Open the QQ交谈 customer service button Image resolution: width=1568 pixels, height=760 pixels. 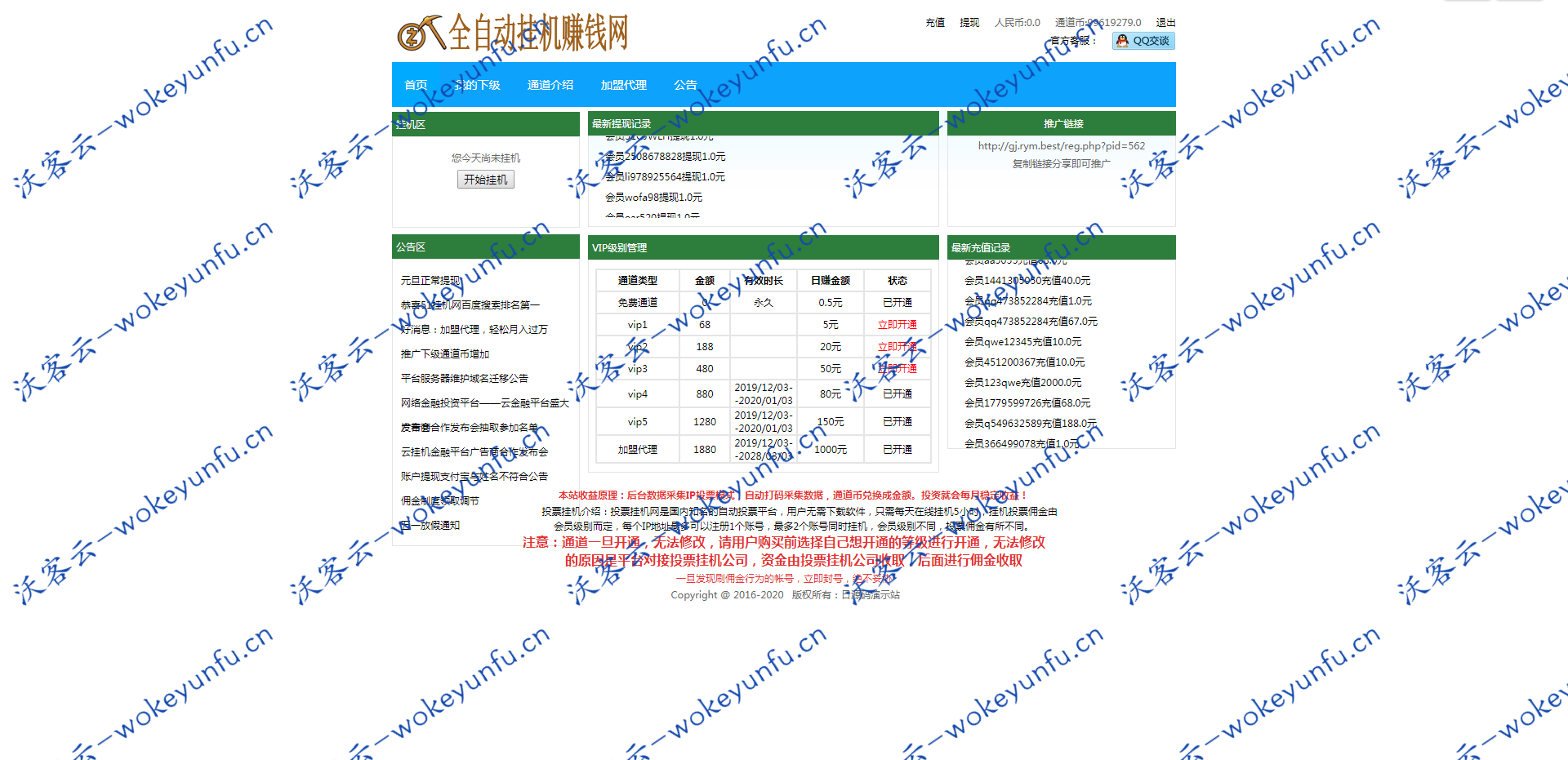pos(1143,41)
